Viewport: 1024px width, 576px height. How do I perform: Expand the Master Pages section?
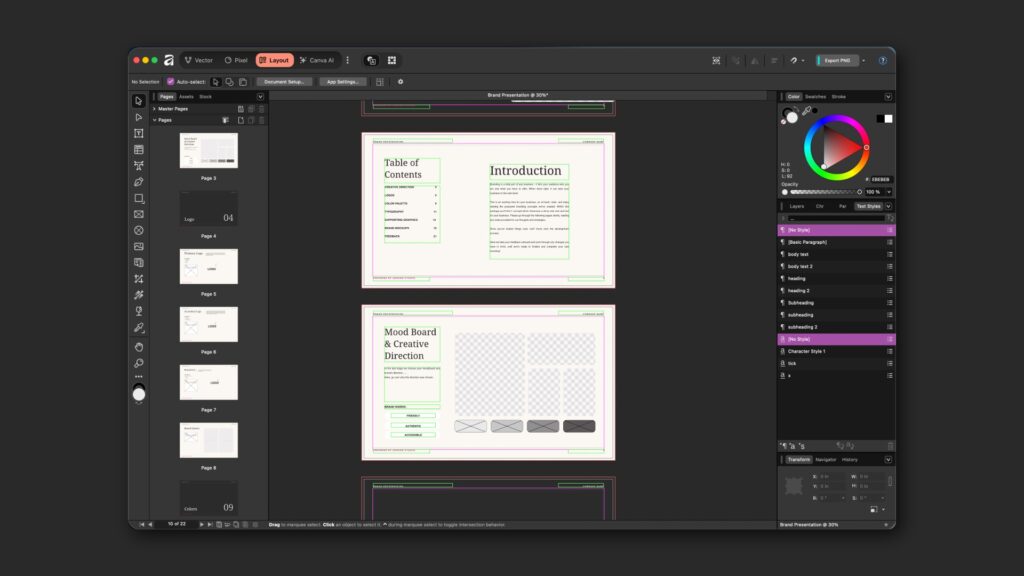coord(154,109)
